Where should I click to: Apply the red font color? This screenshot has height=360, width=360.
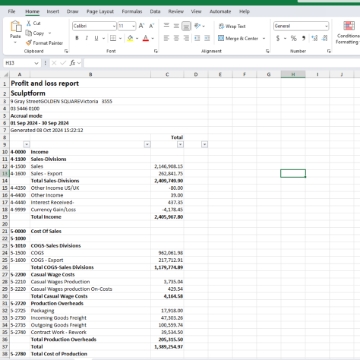pyautogui.click(x=145, y=38)
